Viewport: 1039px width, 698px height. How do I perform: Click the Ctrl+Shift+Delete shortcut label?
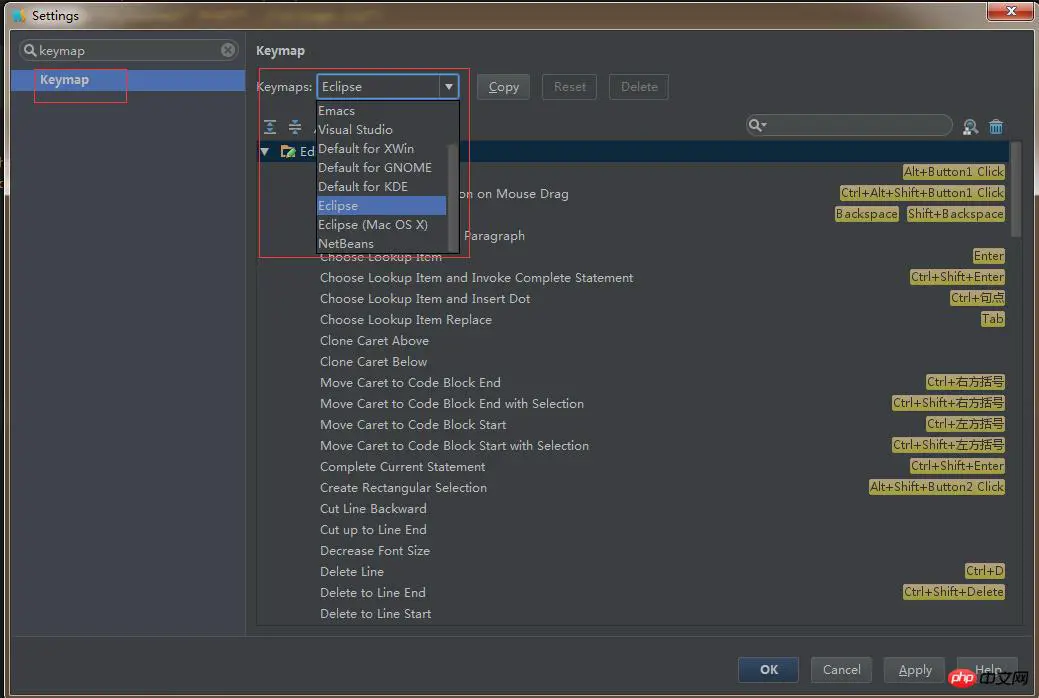pos(954,592)
